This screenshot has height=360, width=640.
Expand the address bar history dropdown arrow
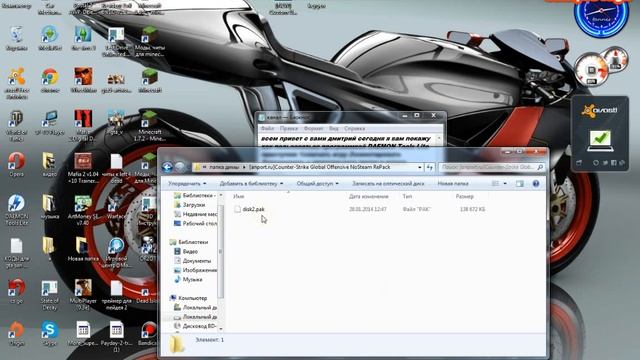(x=420, y=167)
